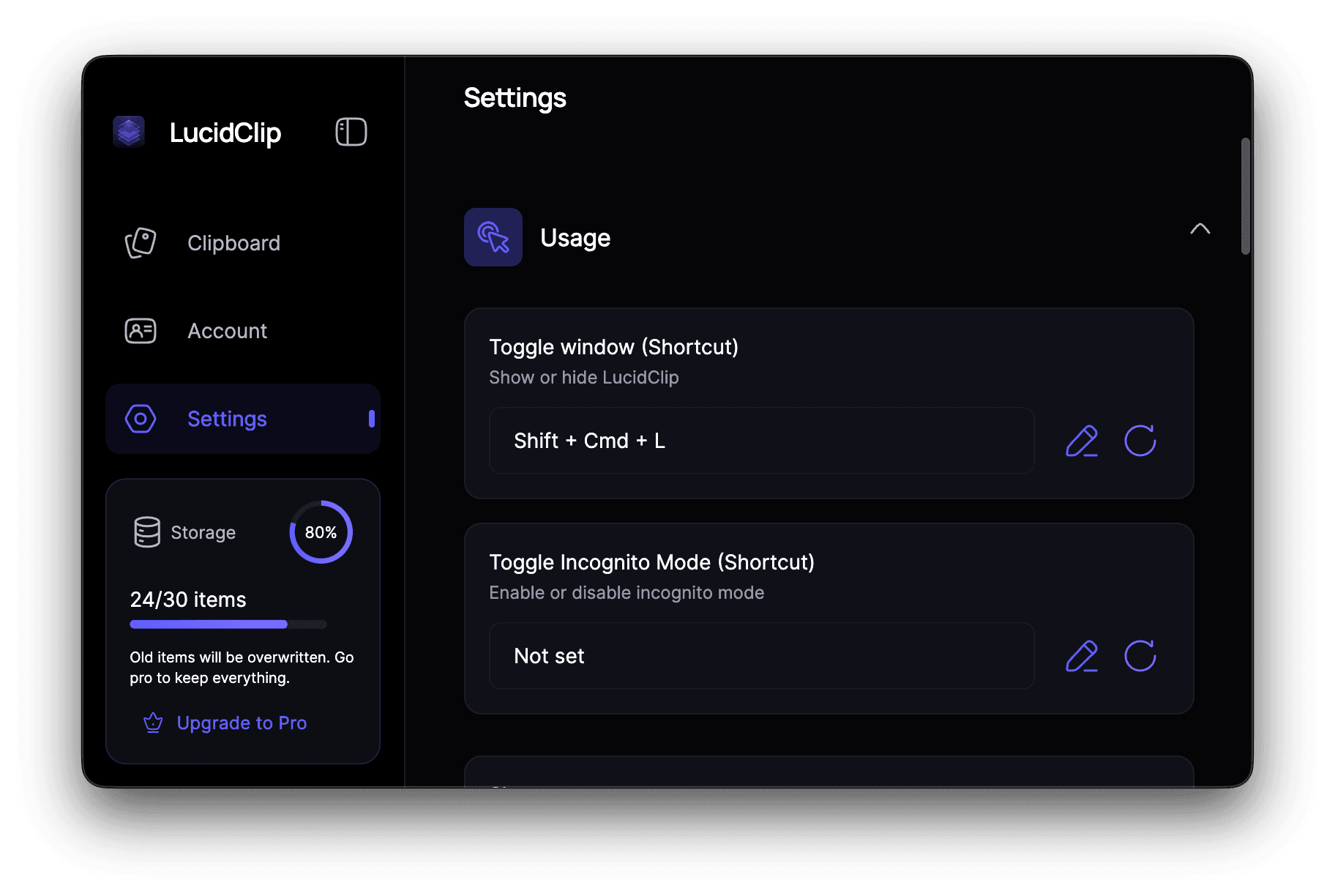Click the LucidClip logo icon
Image resolution: width=1335 pixels, height=896 pixels.
(130, 132)
